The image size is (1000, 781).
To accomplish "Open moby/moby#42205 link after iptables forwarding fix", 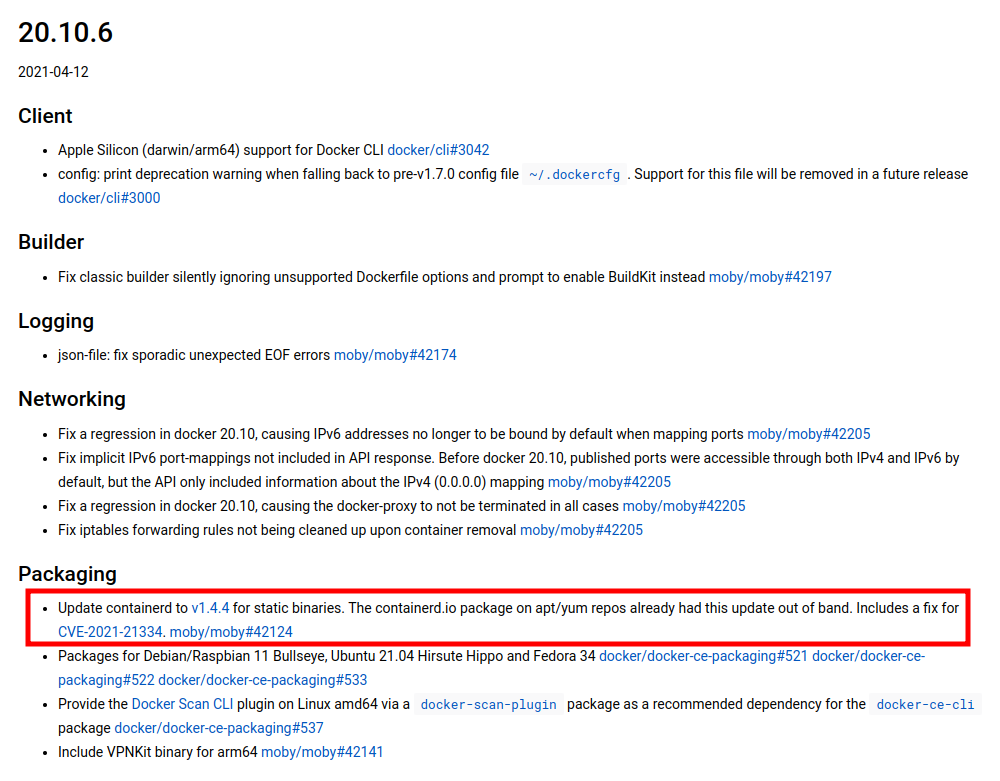I will pos(581,530).
